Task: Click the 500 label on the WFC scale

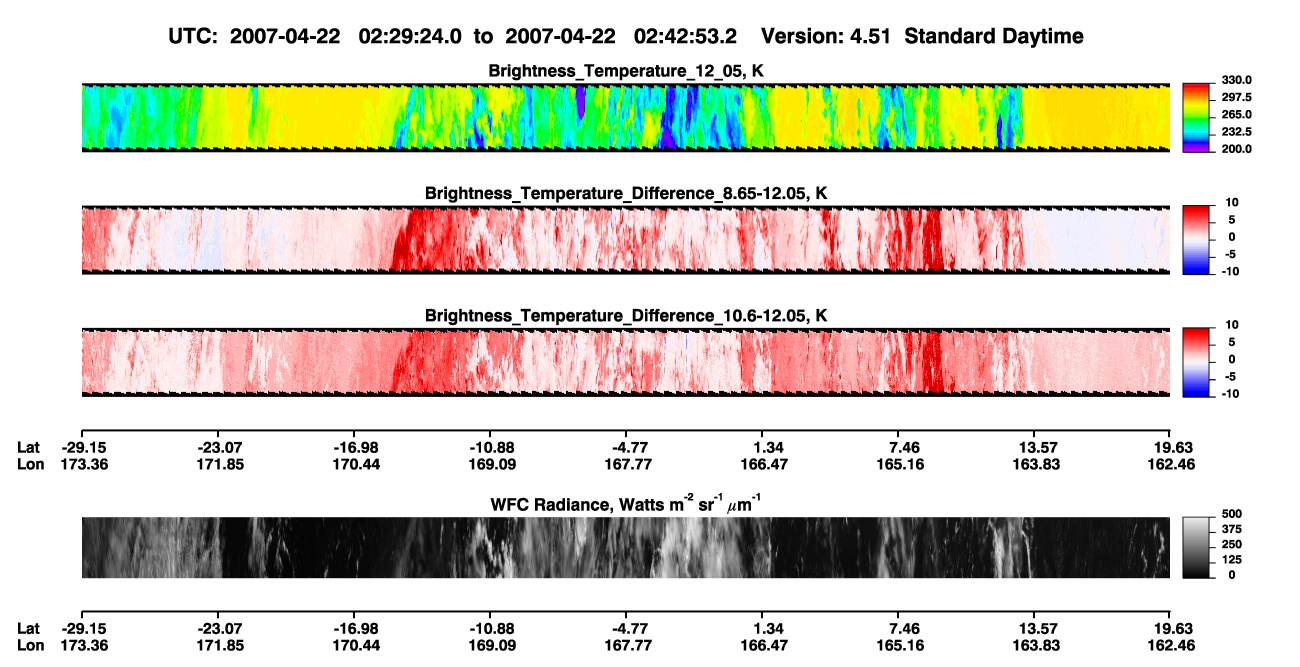Action: [x=1232, y=514]
